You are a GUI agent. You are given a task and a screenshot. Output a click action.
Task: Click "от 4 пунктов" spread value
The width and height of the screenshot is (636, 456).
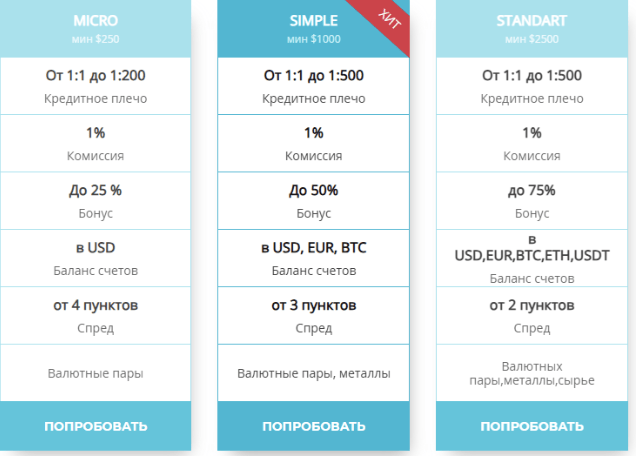95,305
